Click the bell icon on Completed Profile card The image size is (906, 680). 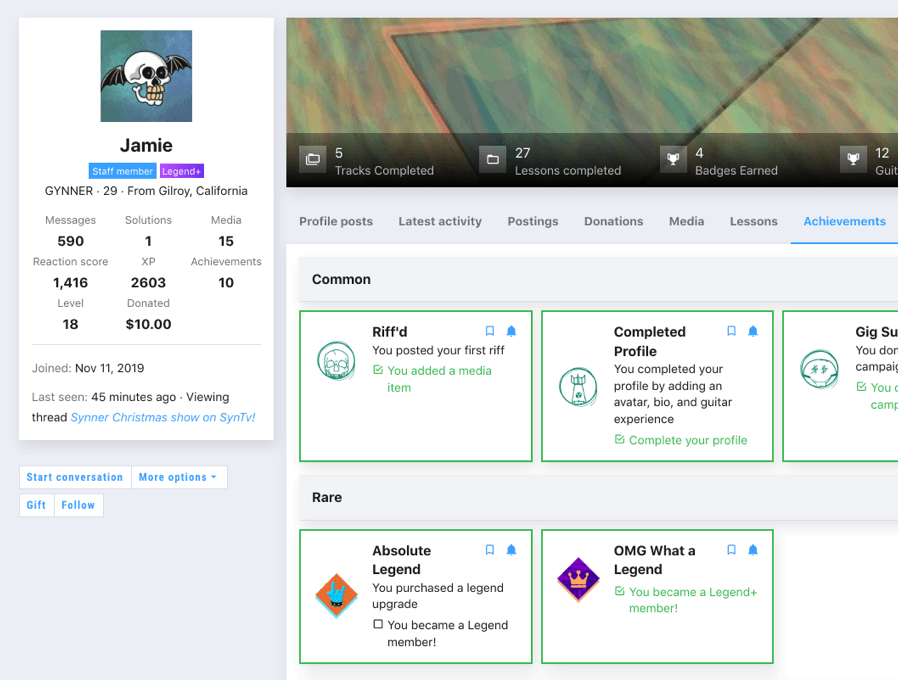pos(752,331)
